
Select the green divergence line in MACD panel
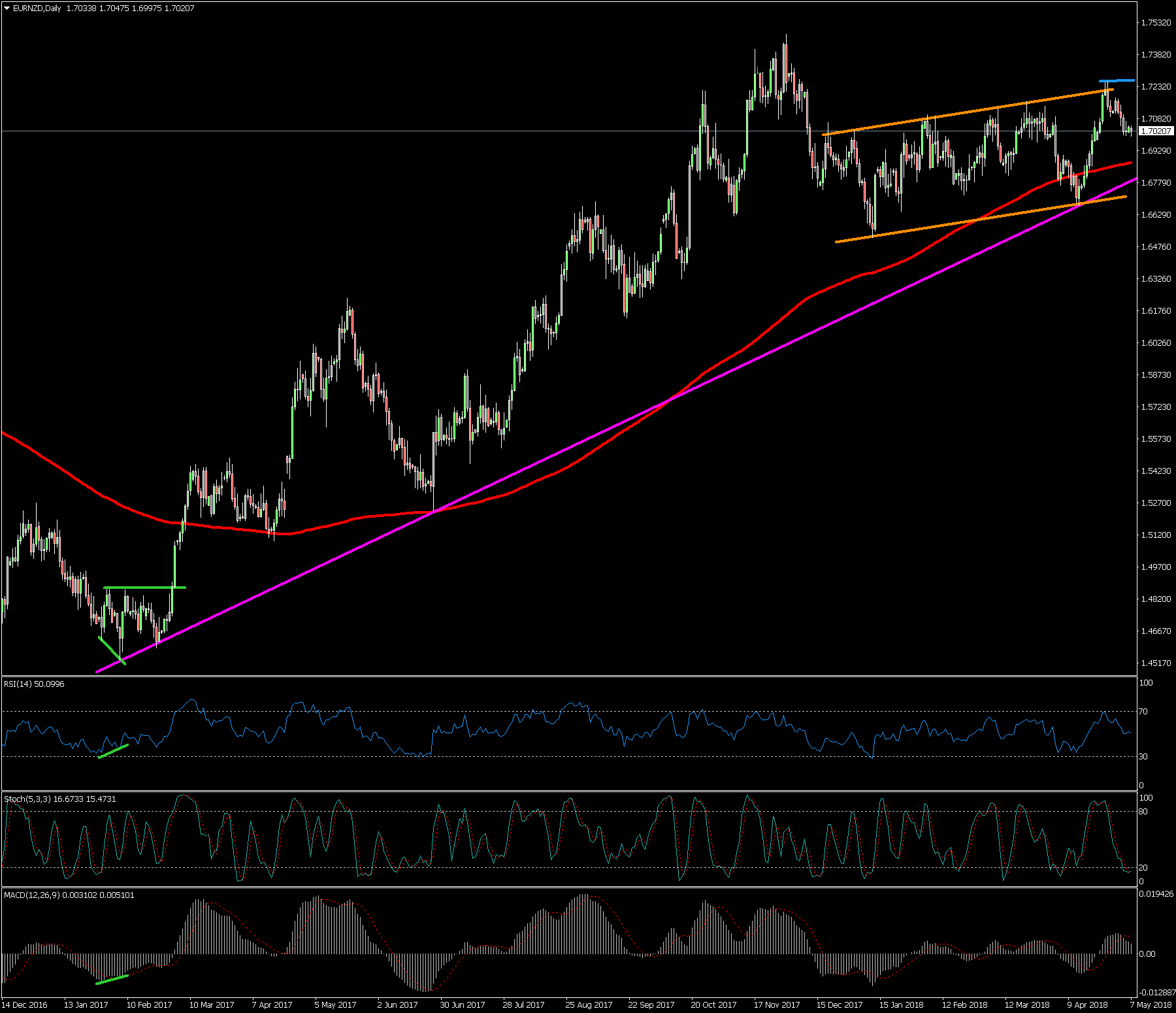(x=112, y=979)
